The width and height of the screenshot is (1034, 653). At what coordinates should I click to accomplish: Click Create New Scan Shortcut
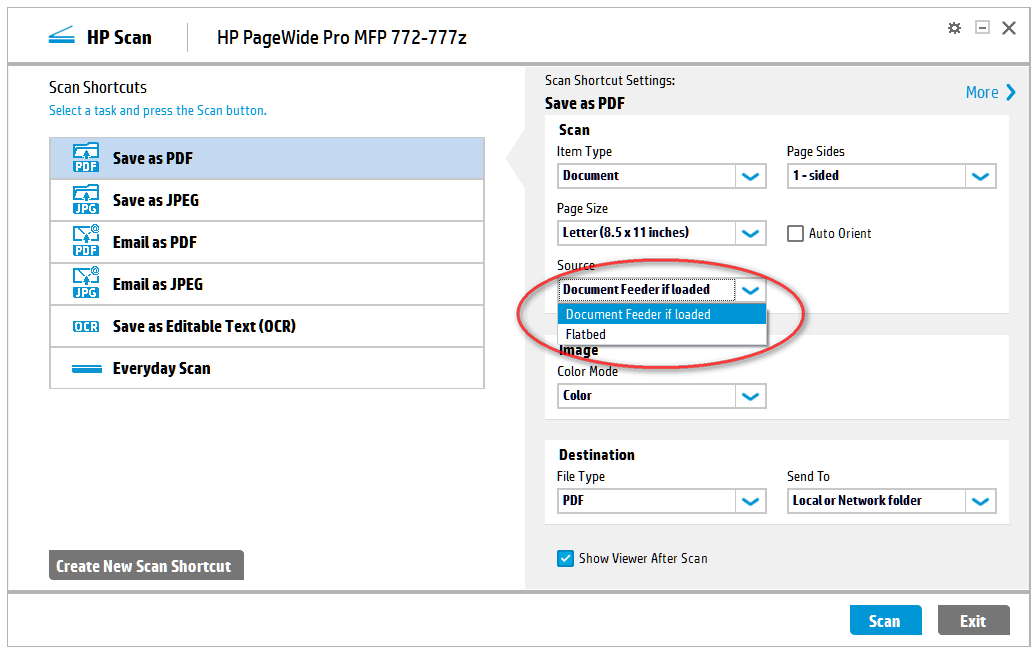[144, 566]
